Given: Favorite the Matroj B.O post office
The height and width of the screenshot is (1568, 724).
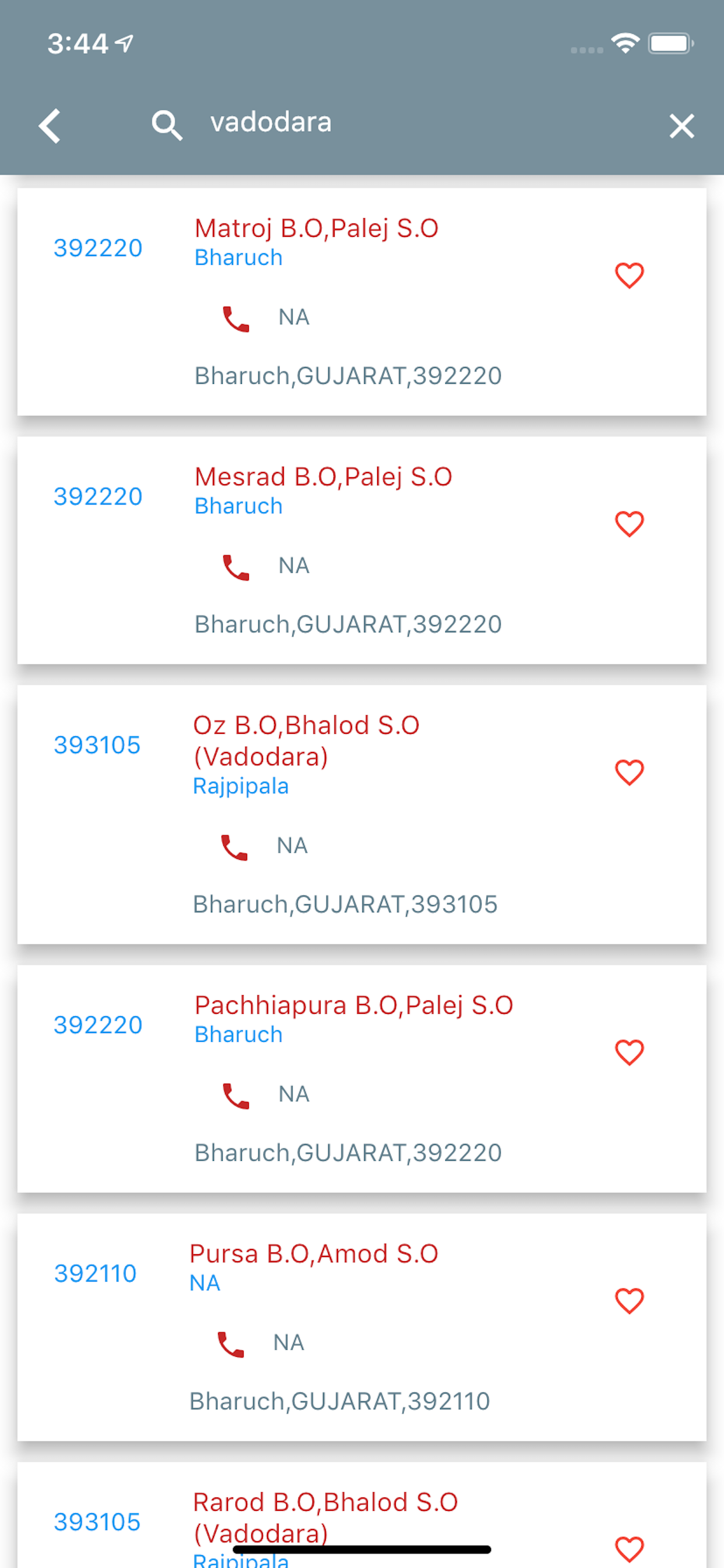Looking at the screenshot, I should (629, 275).
